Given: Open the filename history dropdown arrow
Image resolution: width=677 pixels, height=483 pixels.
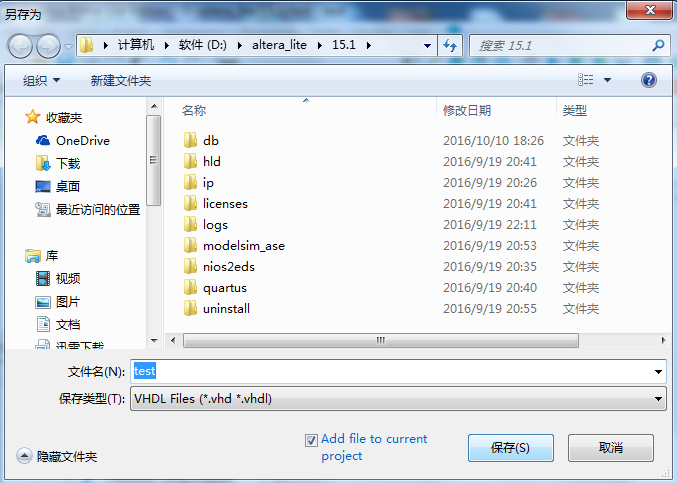Looking at the screenshot, I should click(658, 372).
